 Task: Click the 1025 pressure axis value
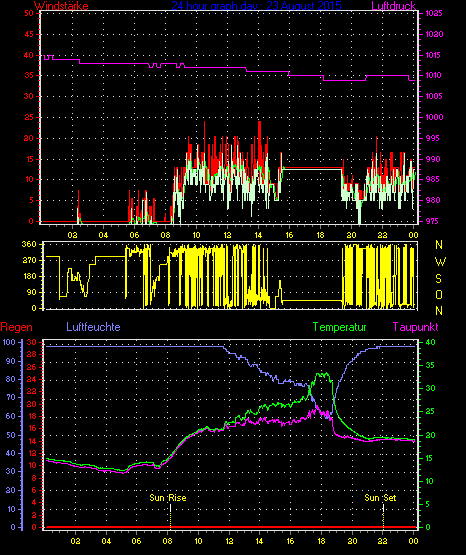tap(434, 13)
